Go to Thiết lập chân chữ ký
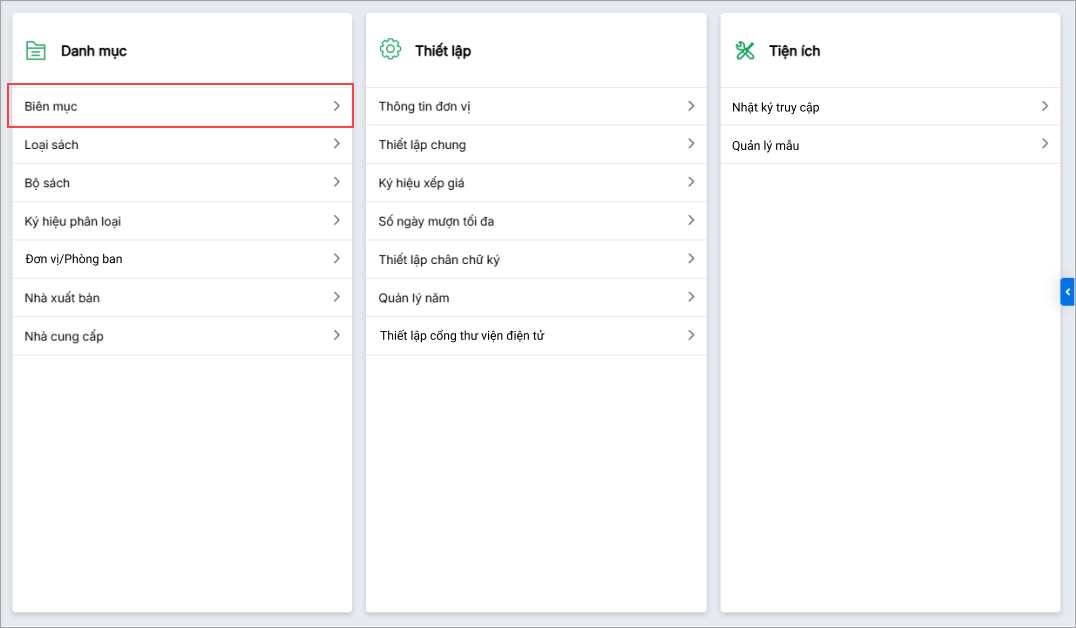Viewport: 1076px width, 628px height. (439, 260)
